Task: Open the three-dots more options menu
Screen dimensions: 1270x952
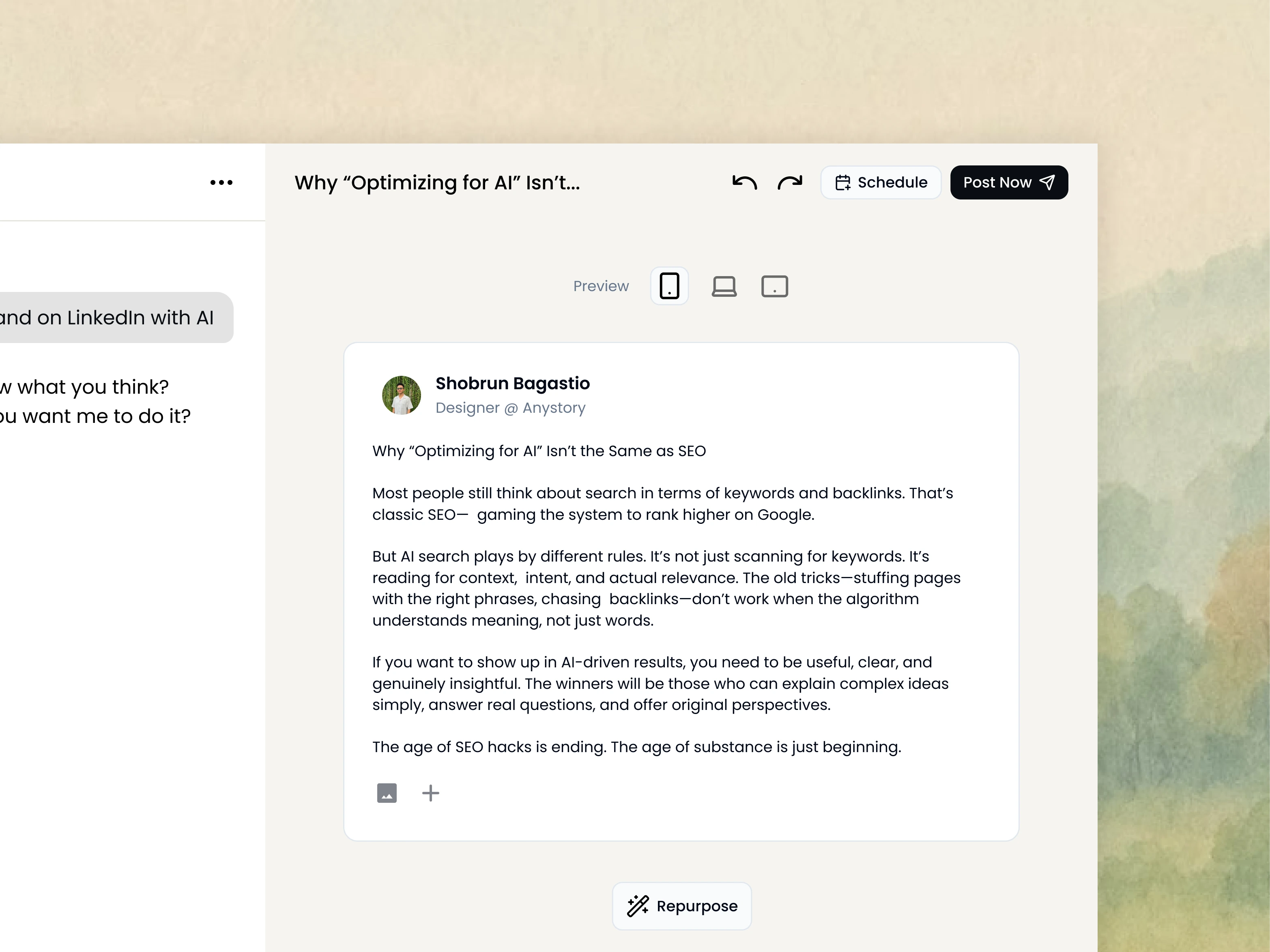Action: coord(221,182)
